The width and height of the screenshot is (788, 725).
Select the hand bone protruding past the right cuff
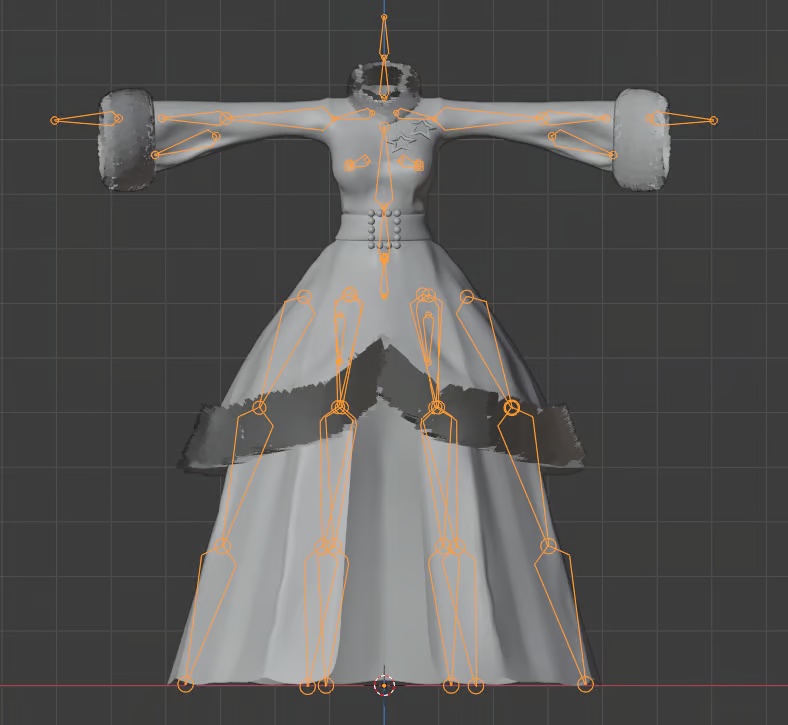coord(682,119)
